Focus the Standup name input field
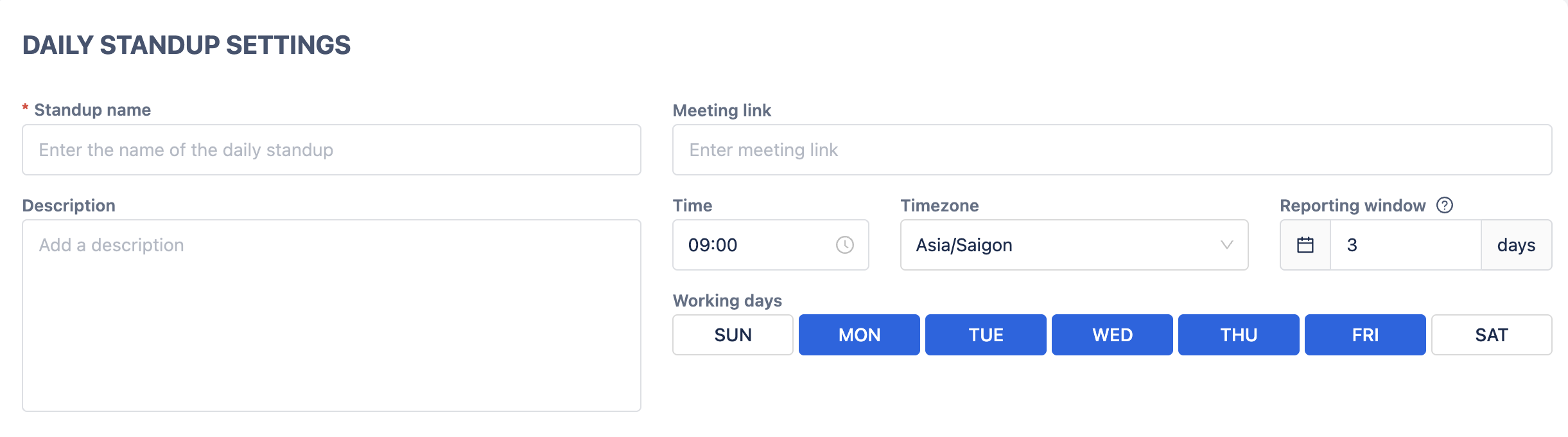 [331, 150]
